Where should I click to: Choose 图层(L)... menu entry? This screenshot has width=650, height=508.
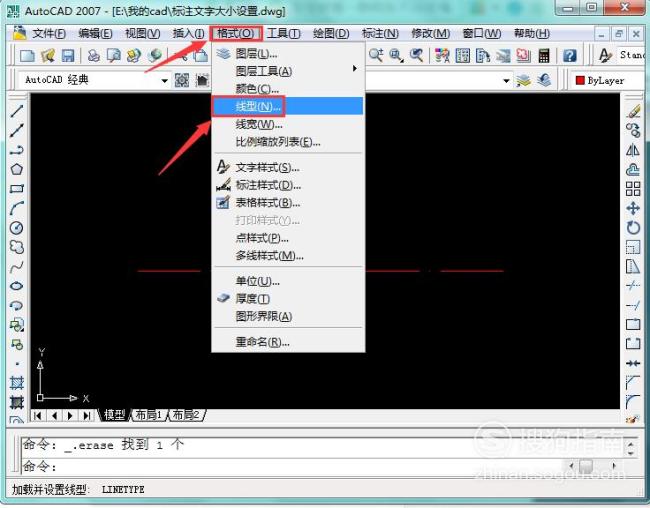pos(288,53)
